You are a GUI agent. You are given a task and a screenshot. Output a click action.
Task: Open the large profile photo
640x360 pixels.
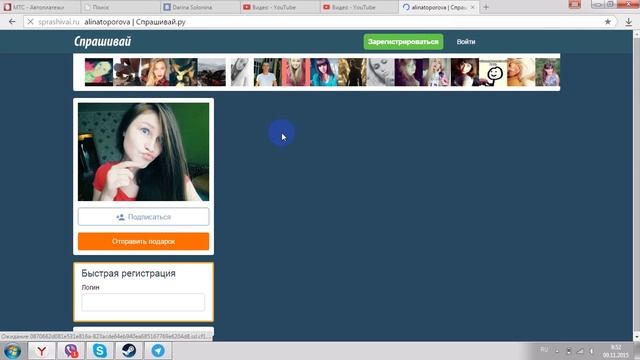[x=143, y=152]
